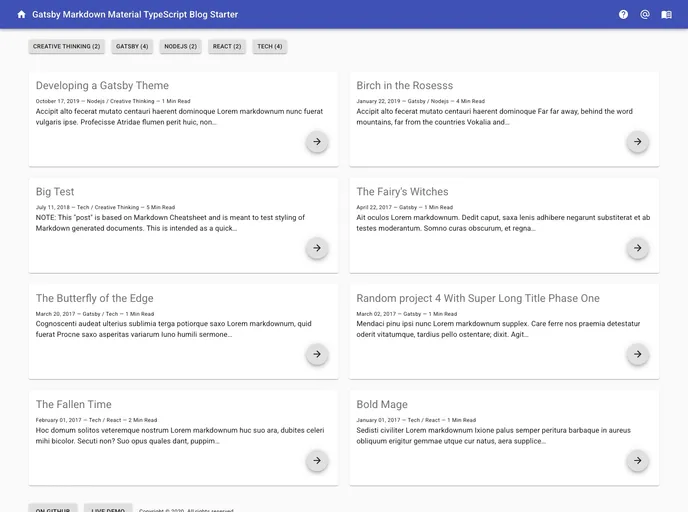688x512 pixels.
Task: Open the Birch in the Rosesss title
Action: (405, 86)
